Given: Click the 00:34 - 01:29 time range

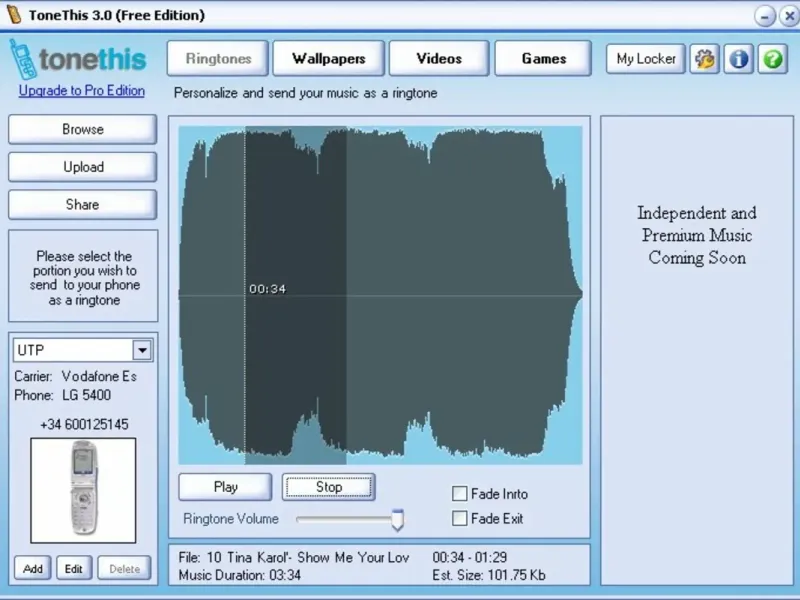Looking at the screenshot, I should pyautogui.click(x=470, y=557).
